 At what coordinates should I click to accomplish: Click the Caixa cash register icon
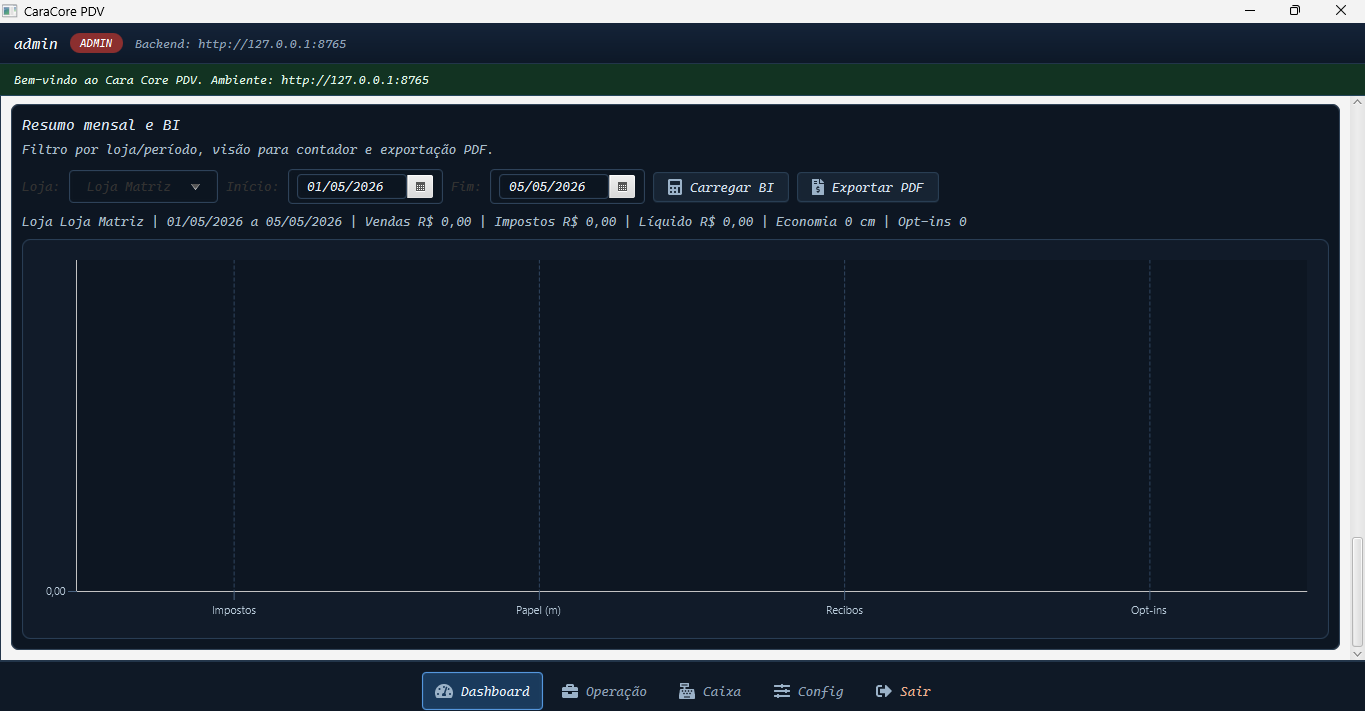point(687,691)
